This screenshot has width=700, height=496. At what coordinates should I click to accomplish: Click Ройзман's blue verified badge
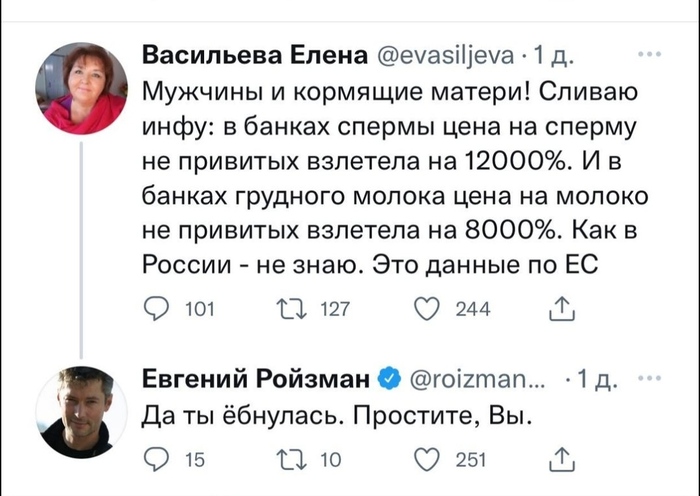tap(391, 378)
